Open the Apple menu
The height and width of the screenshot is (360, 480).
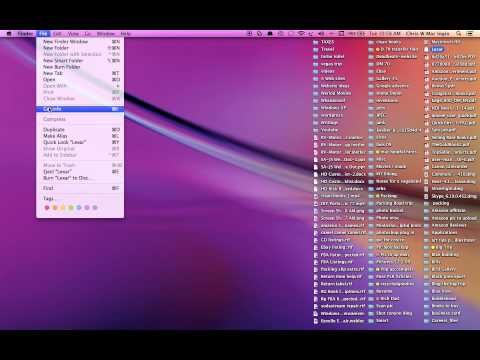point(9,34)
